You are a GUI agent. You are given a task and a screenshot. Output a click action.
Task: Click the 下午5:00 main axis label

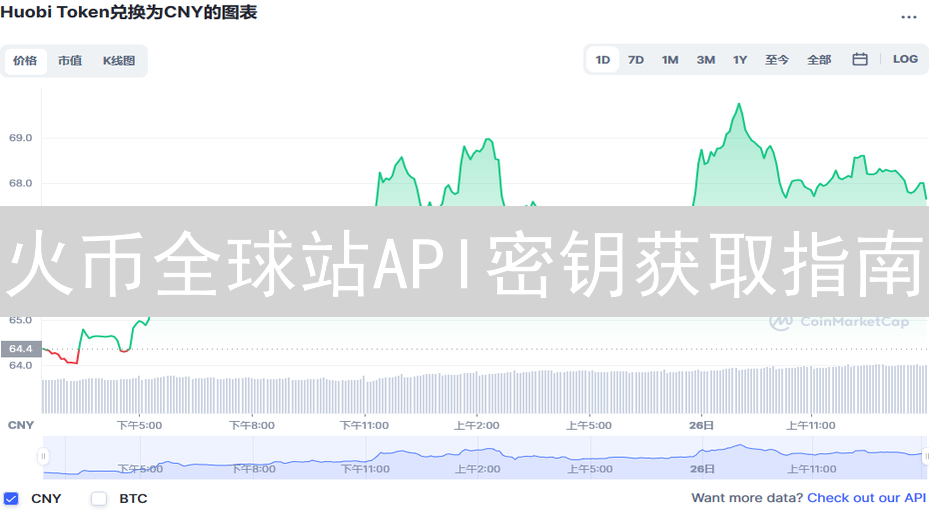(x=139, y=425)
